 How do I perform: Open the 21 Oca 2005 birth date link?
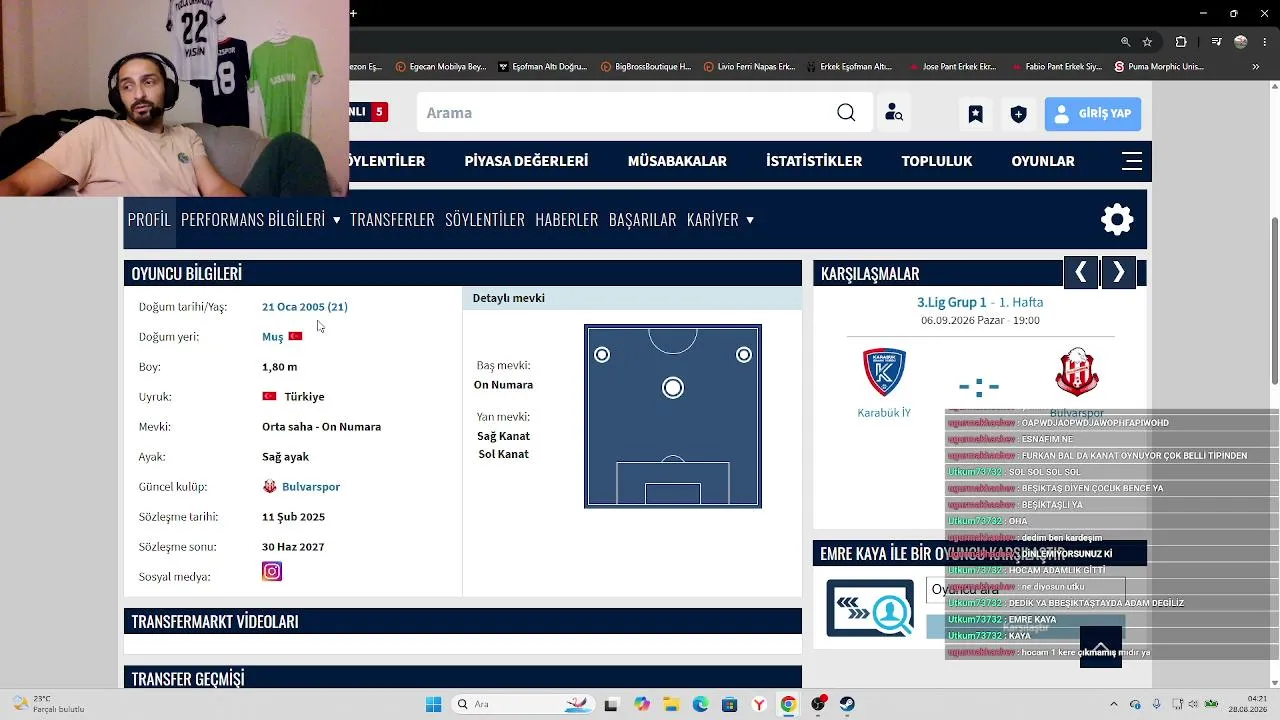pos(305,307)
